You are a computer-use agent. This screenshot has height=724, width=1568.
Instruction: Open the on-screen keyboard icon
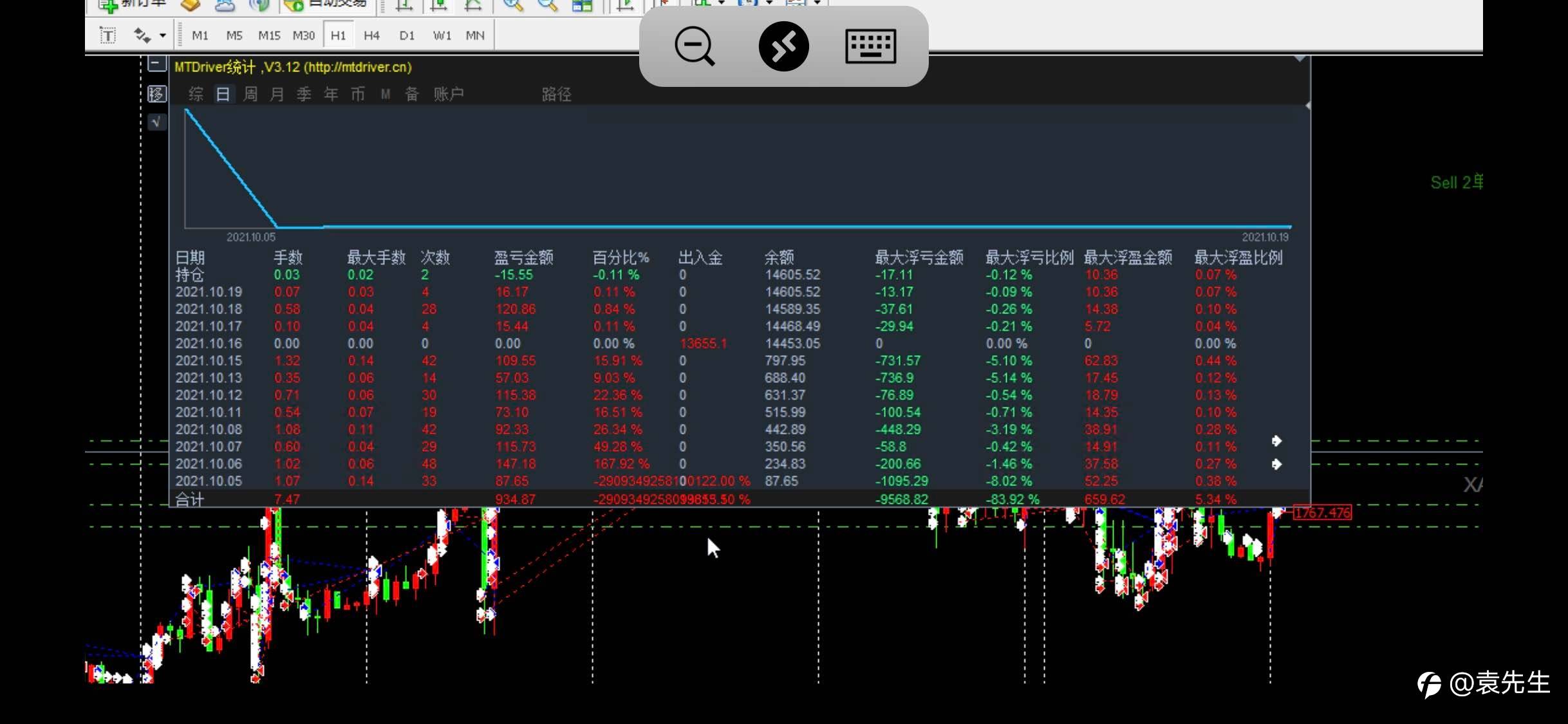870,46
